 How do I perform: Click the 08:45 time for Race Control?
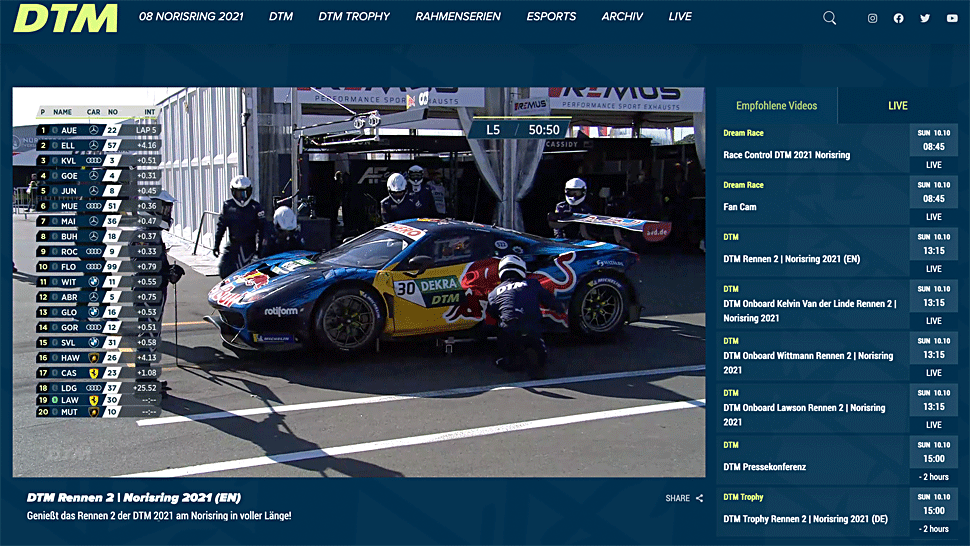pyautogui.click(x=934, y=147)
